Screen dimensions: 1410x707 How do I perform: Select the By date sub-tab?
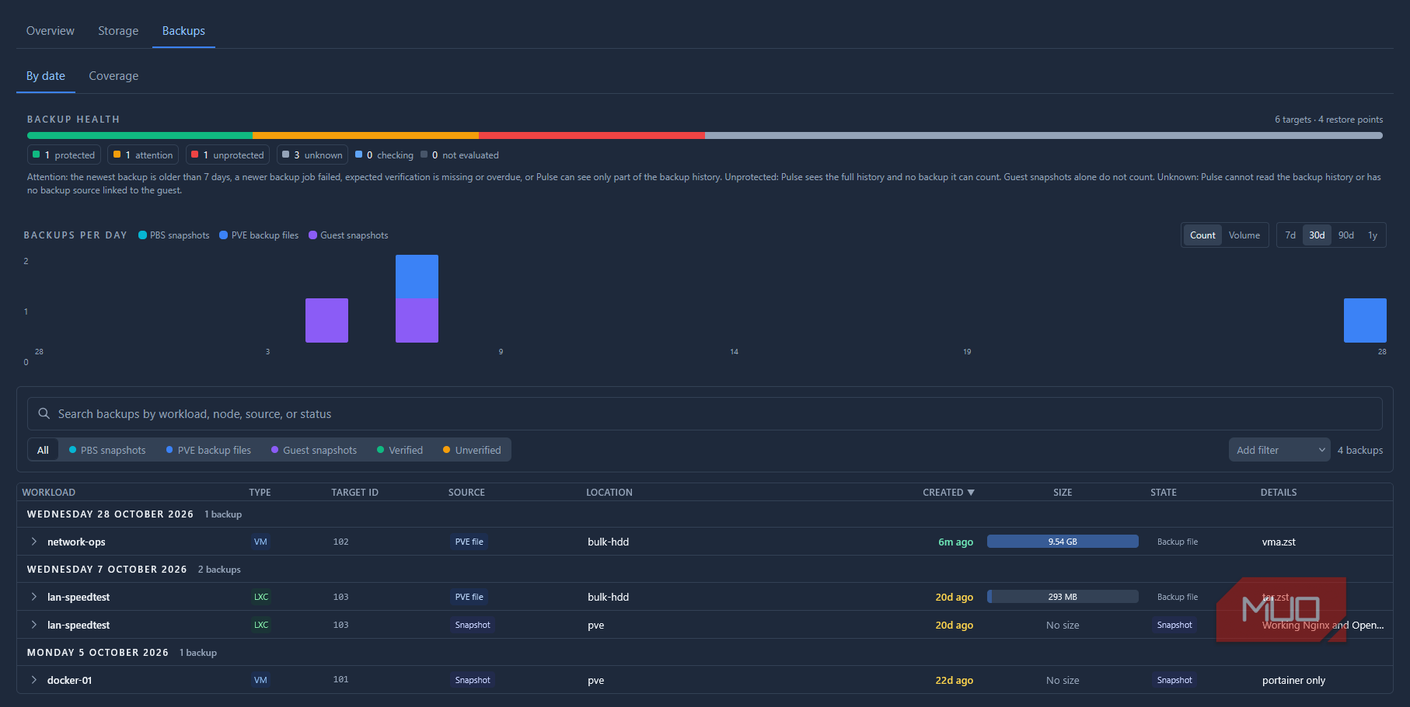pyautogui.click(x=46, y=76)
